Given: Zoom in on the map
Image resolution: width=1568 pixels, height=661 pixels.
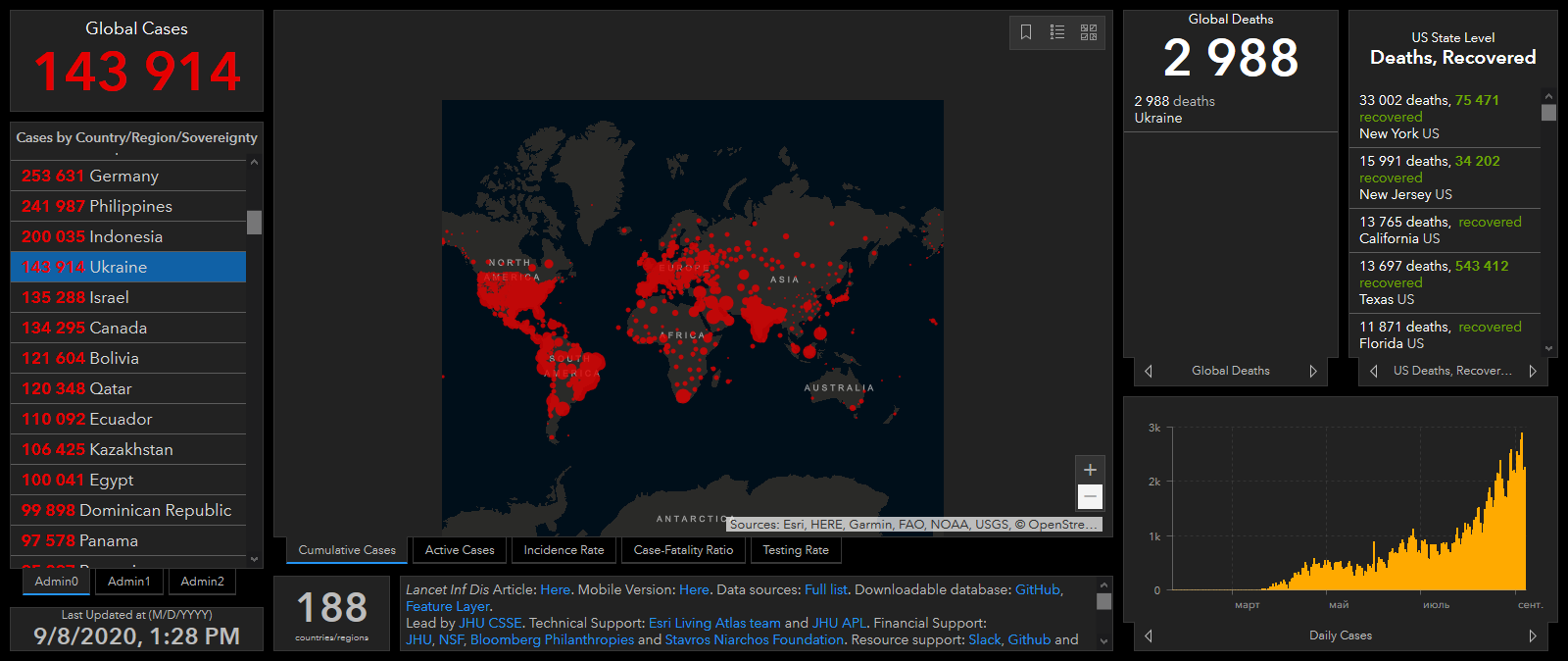Looking at the screenshot, I should (x=1090, y=470).
